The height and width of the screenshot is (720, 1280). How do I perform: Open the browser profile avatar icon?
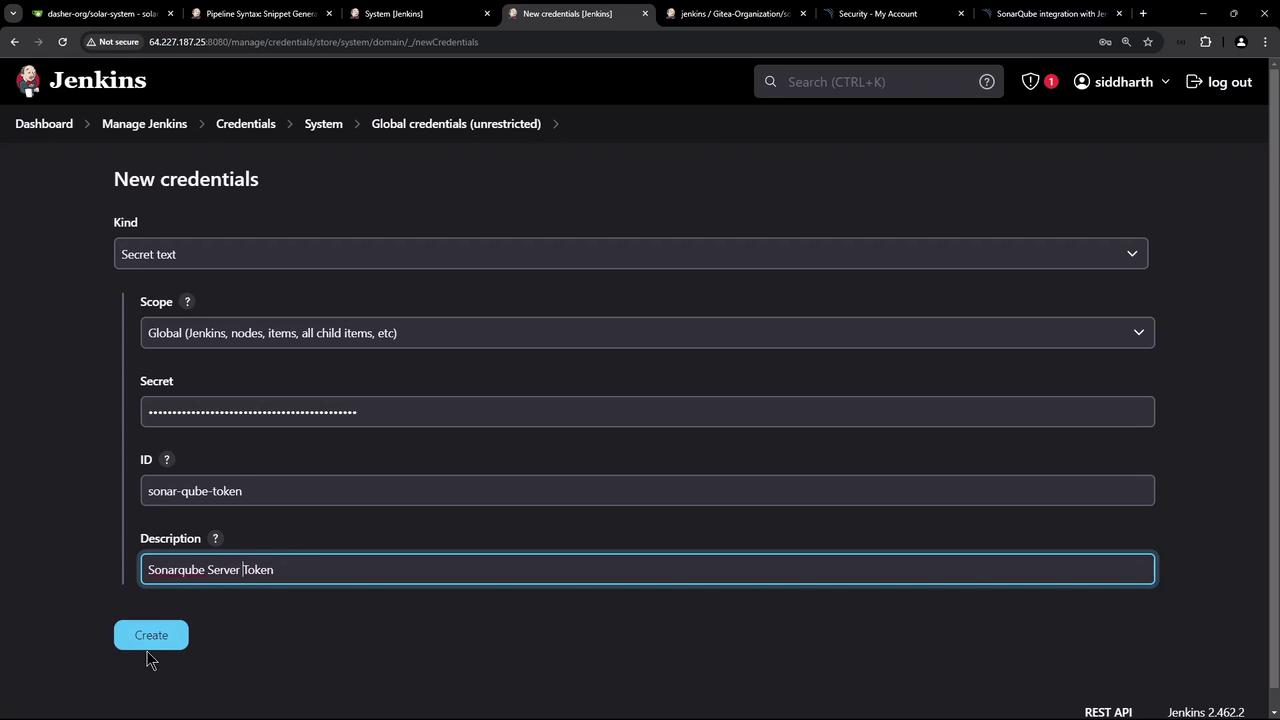(x=1241, y=42)
